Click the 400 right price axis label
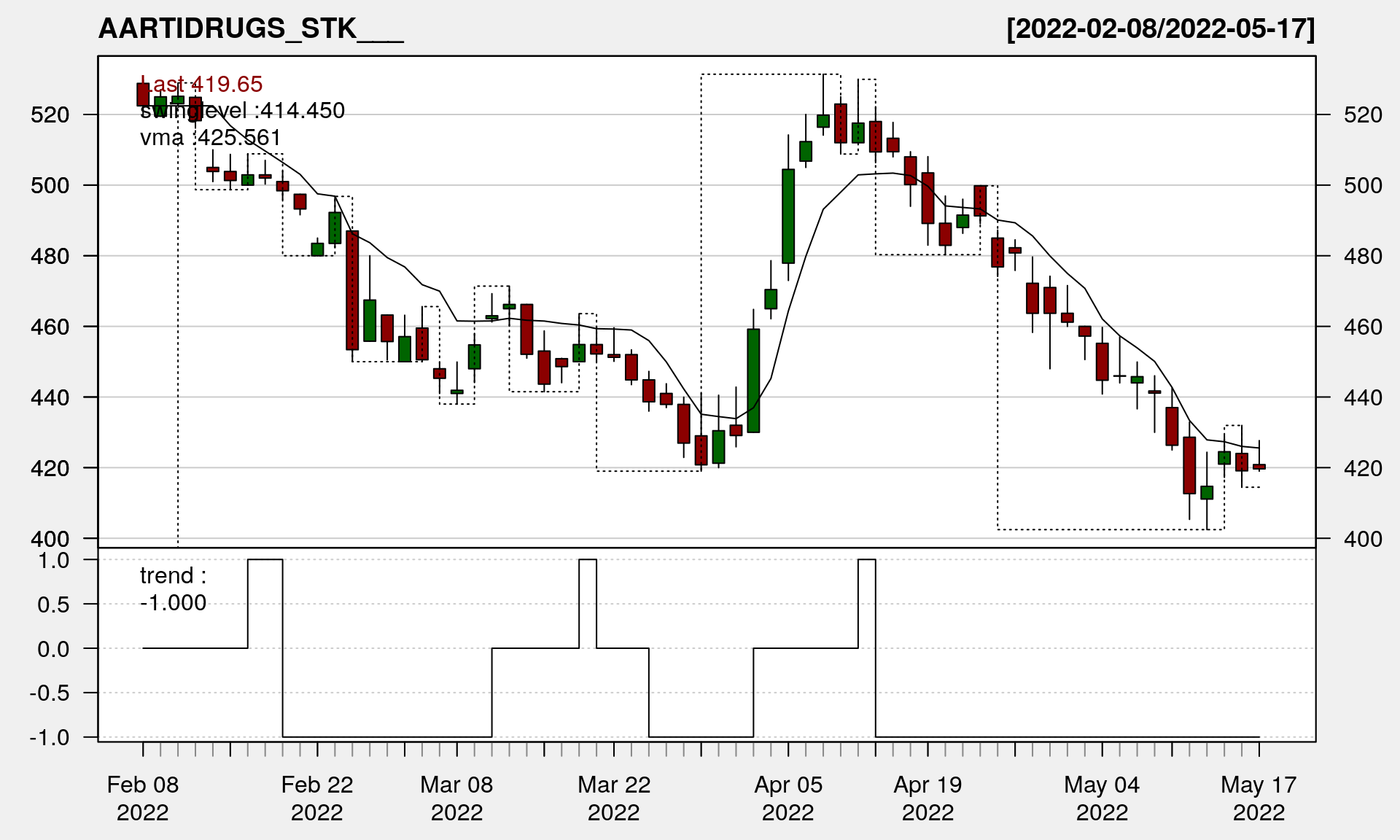 point(1363,539)
